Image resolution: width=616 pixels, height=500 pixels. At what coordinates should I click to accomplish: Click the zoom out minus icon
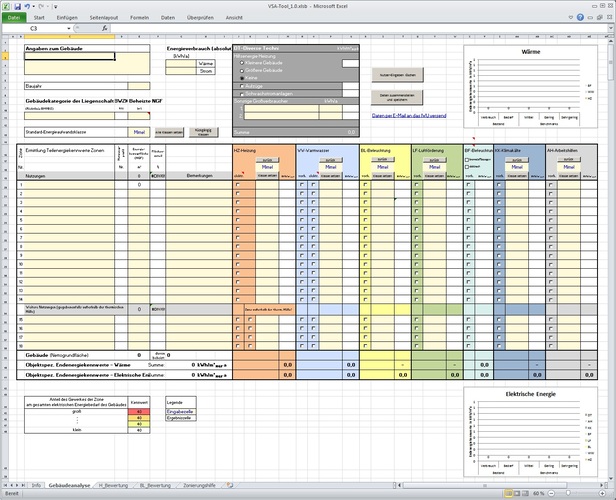[x=548, y=494]
